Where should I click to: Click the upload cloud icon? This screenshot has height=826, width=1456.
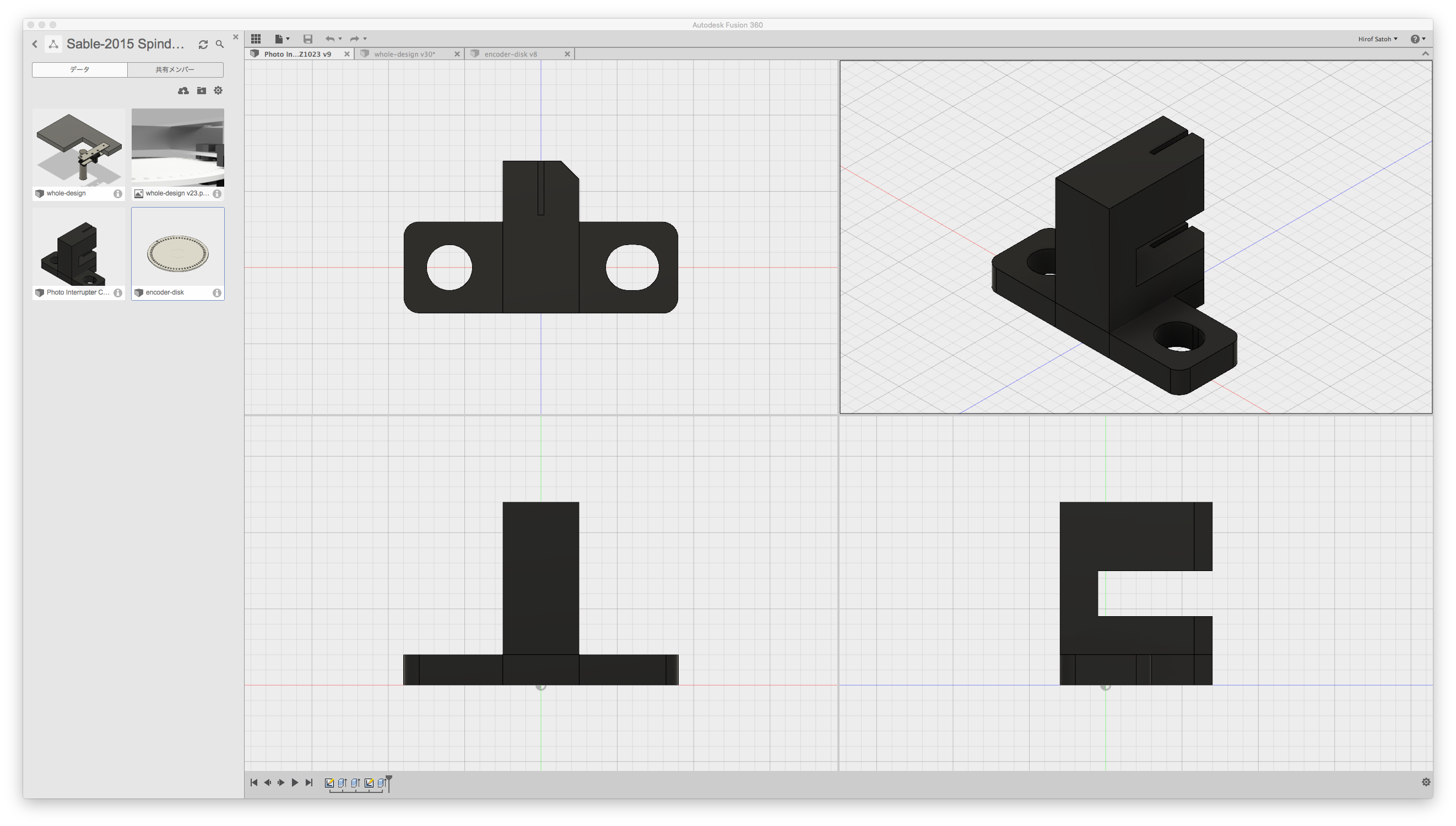(183, 91)
